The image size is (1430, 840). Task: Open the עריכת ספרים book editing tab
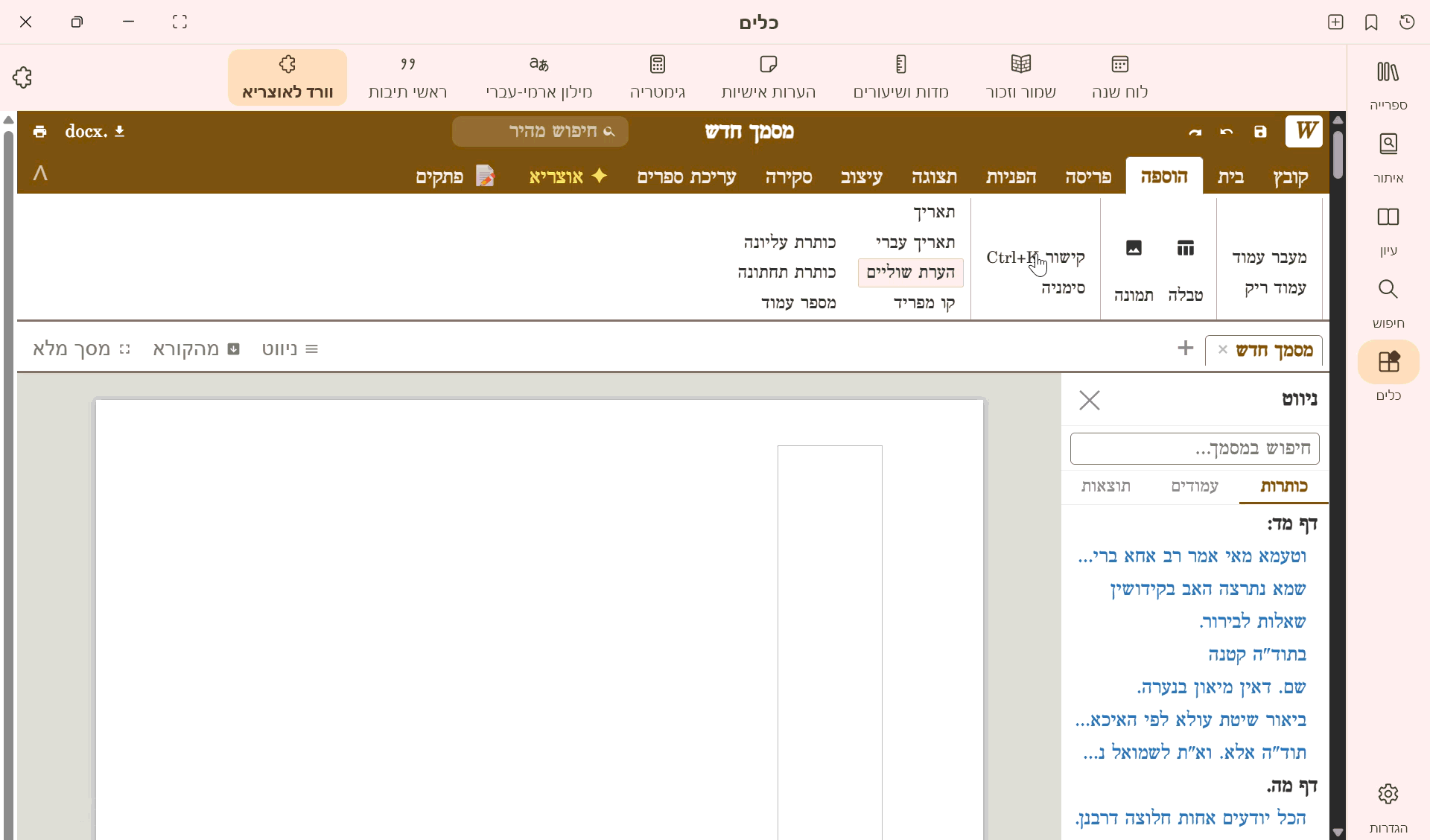pos(686,177)
